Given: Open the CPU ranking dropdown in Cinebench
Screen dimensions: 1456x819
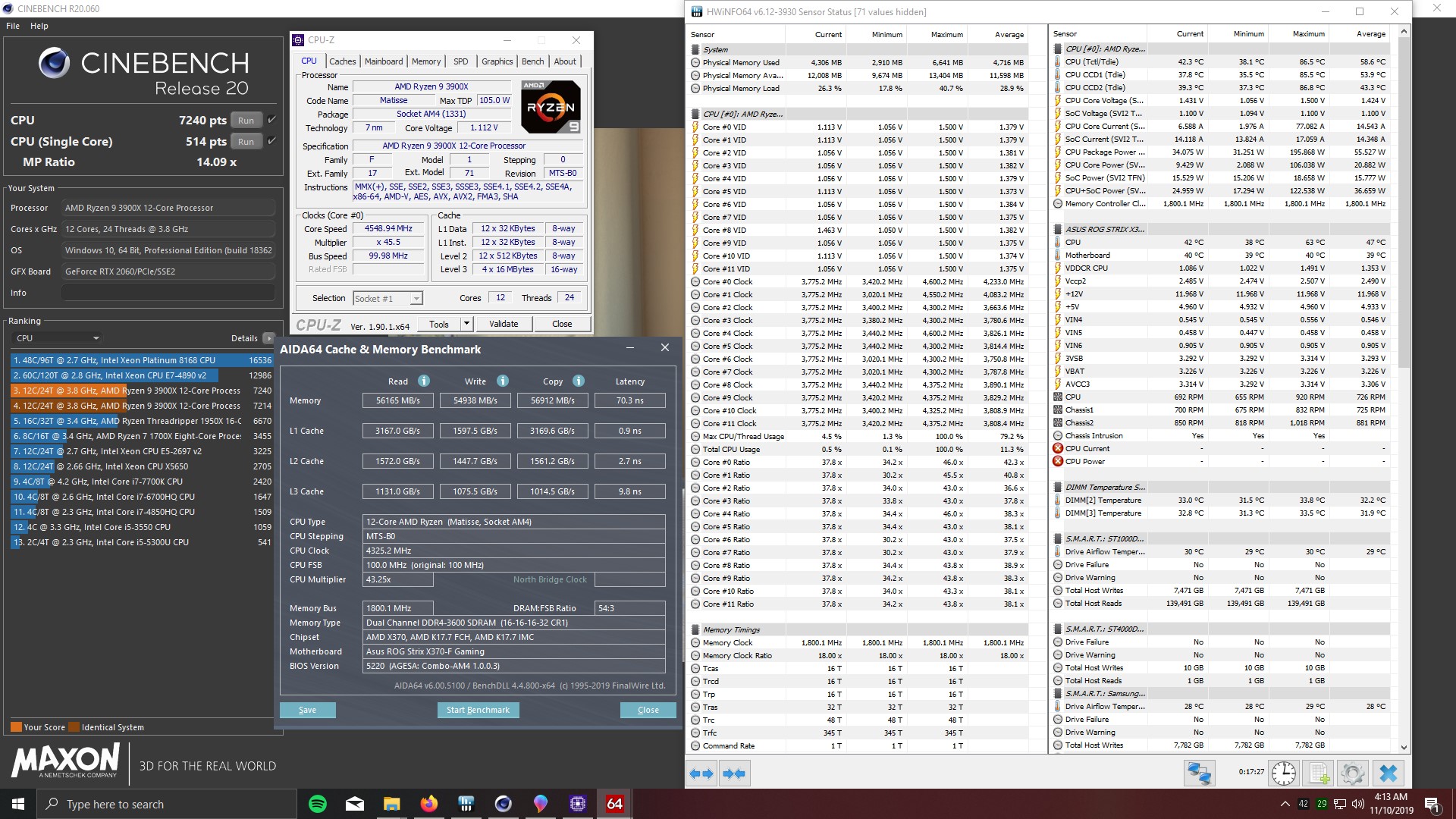Looking at the screenshot, I should click(58, 338).
